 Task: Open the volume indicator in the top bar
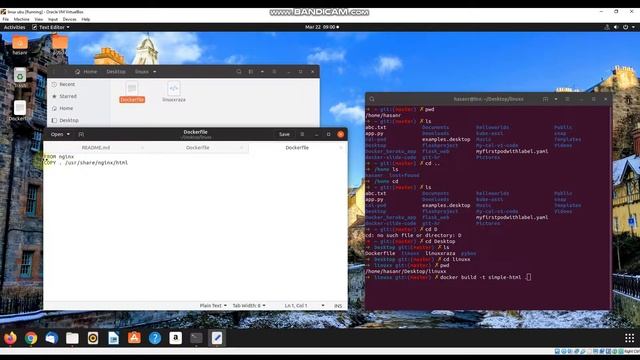(616, 27)
